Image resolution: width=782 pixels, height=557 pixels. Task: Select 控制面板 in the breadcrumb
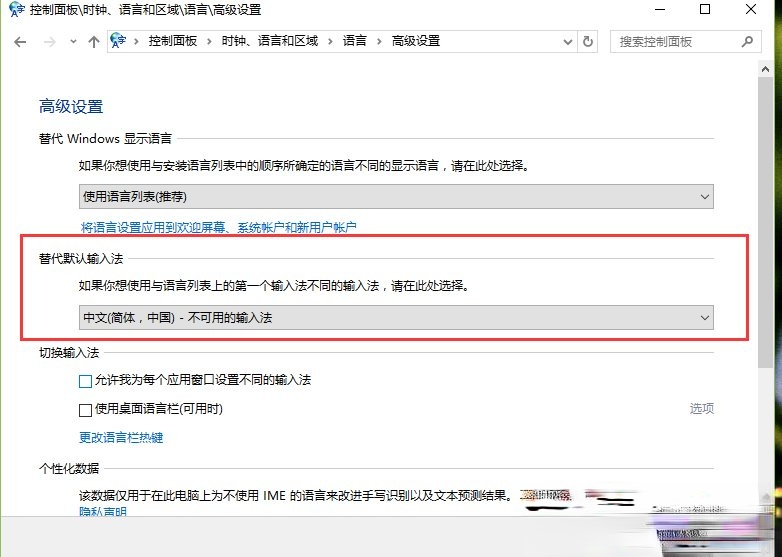[x=173, y=41]
